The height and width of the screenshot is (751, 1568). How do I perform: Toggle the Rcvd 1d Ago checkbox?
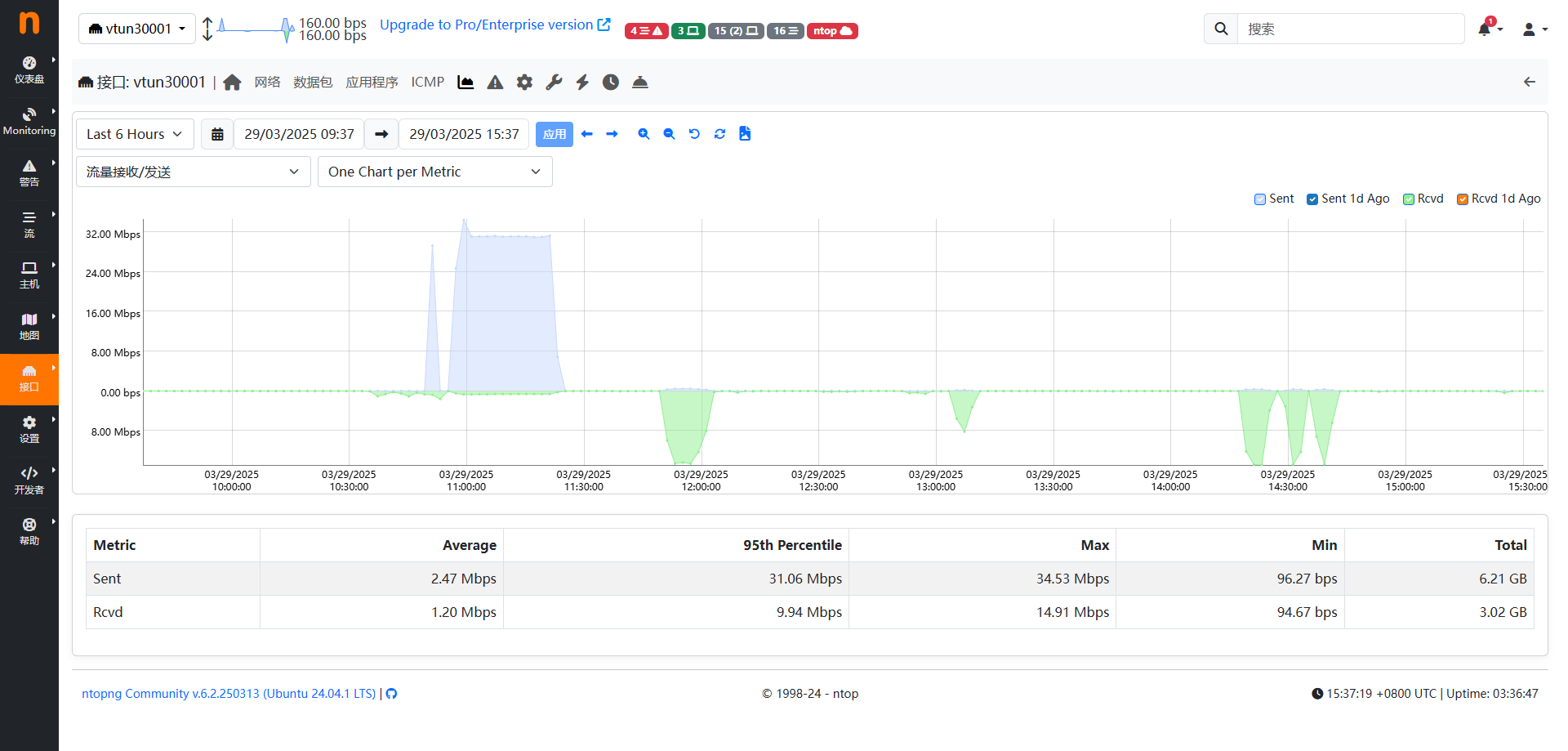1463,199
